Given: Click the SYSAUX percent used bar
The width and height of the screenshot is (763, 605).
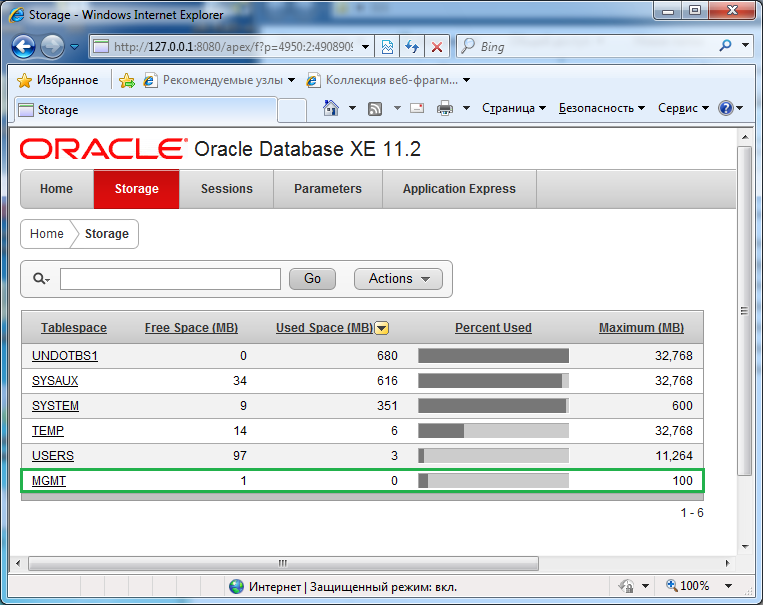Looking at the screenshot, I should point(493,381).
